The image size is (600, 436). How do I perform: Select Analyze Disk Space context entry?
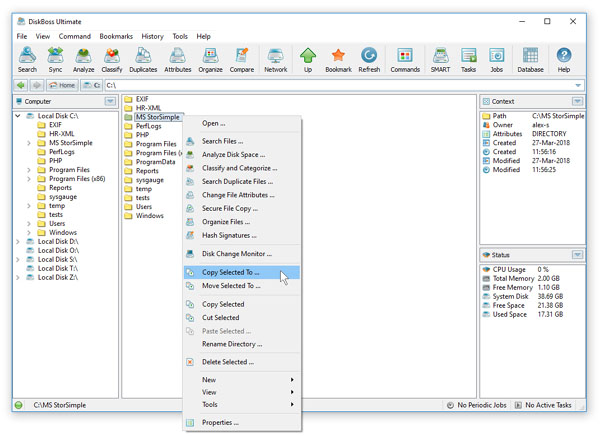[x=242, y=155]
